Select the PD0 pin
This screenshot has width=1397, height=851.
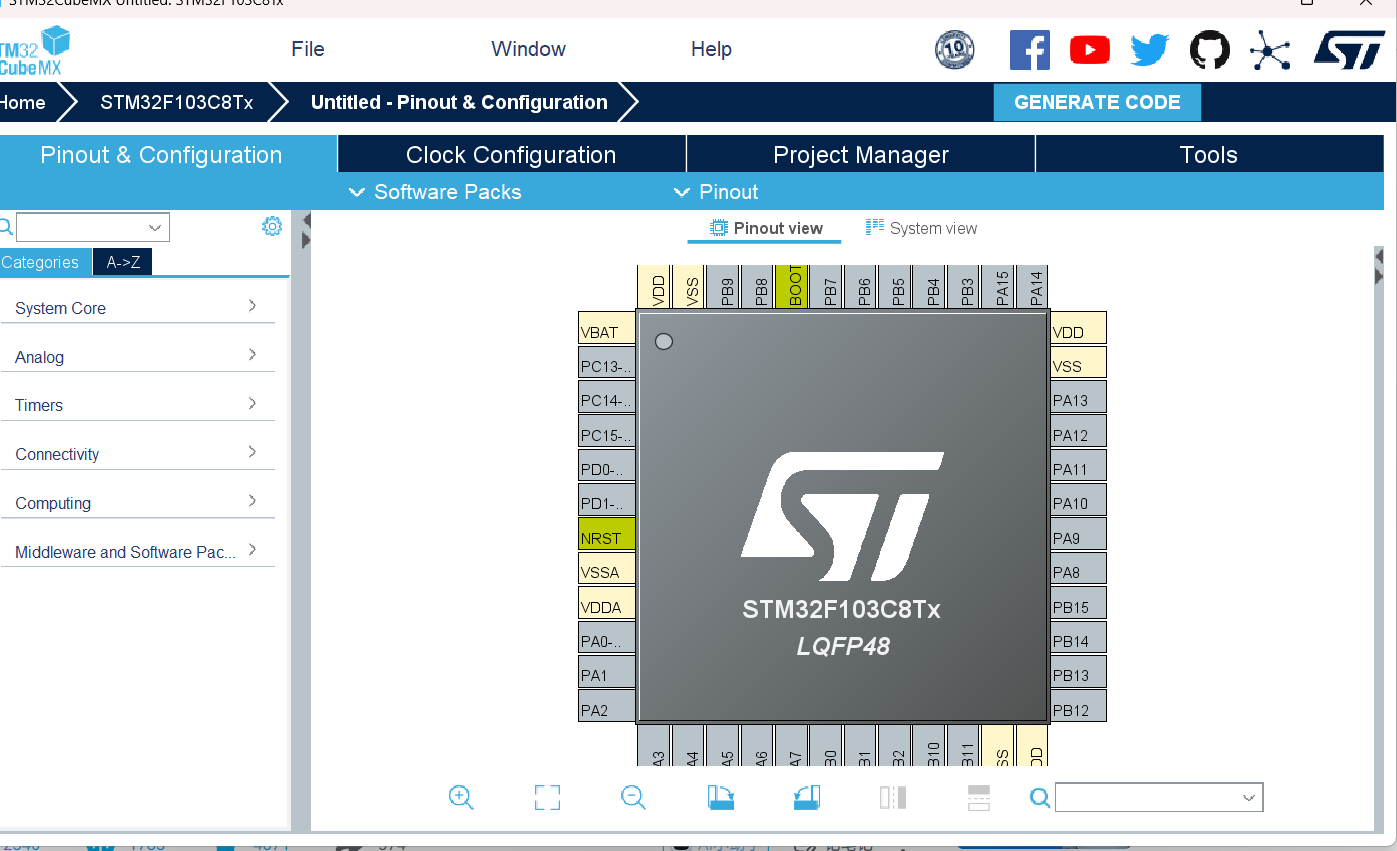(x=607, y=465)
